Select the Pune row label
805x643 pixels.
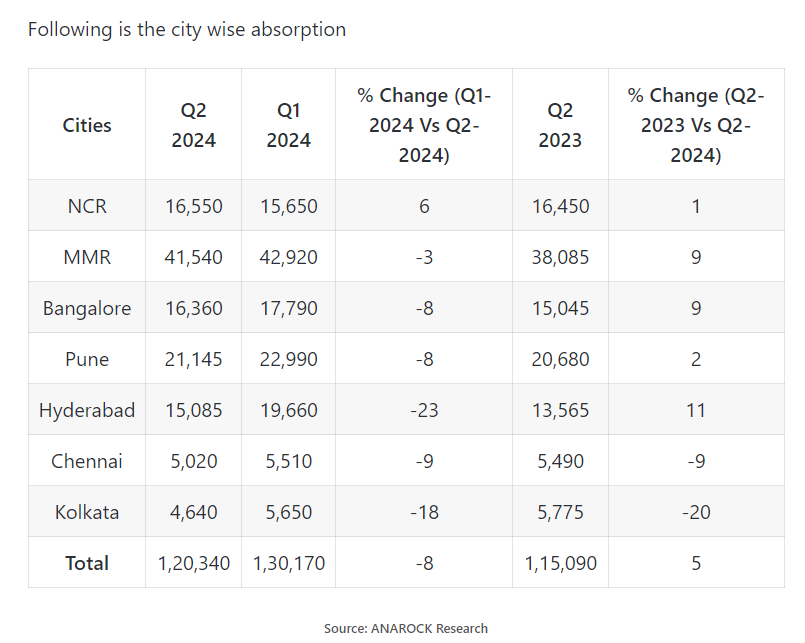click(x=87, y=359)
